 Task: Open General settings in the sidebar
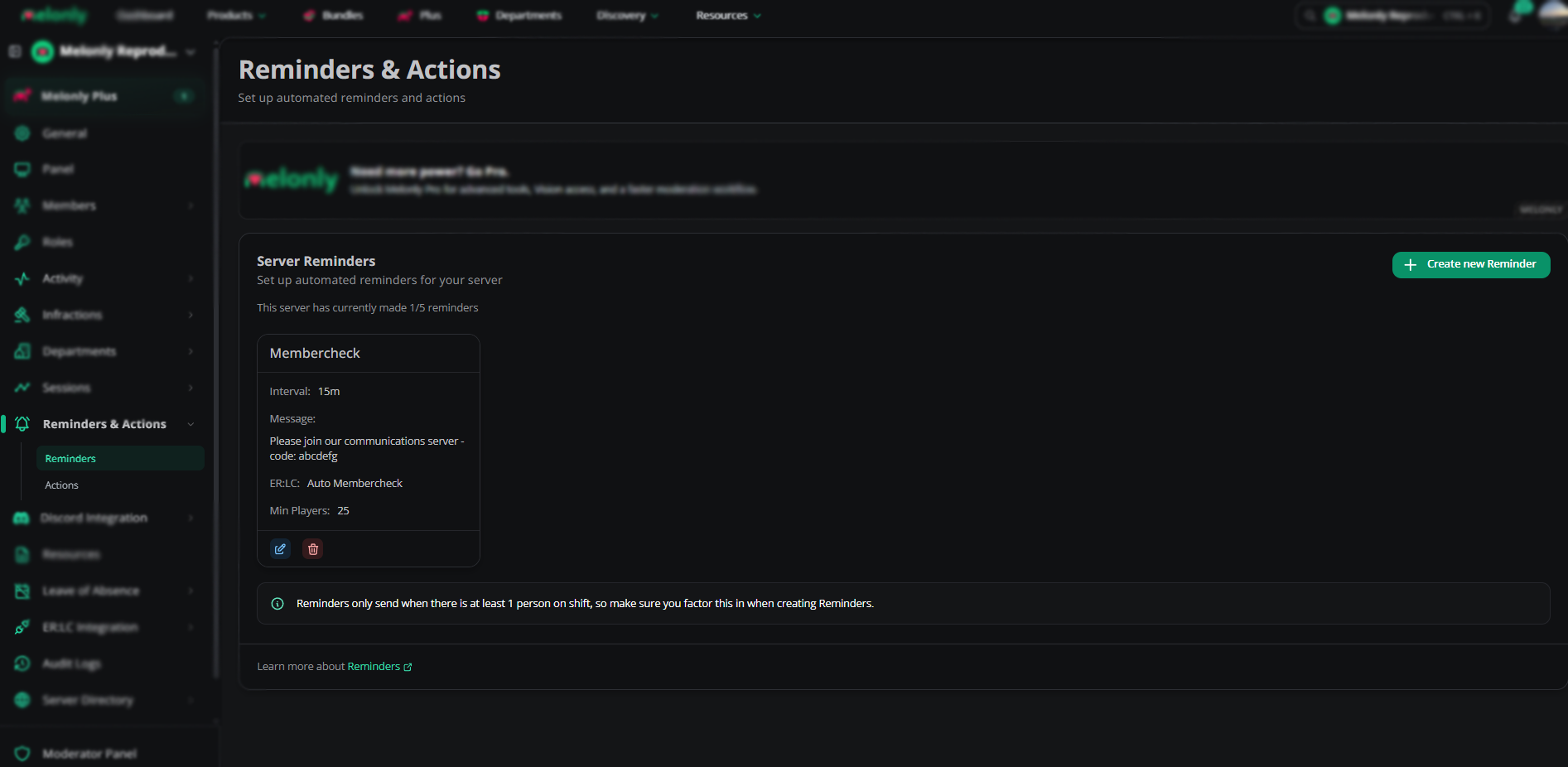tap(65, 133)
